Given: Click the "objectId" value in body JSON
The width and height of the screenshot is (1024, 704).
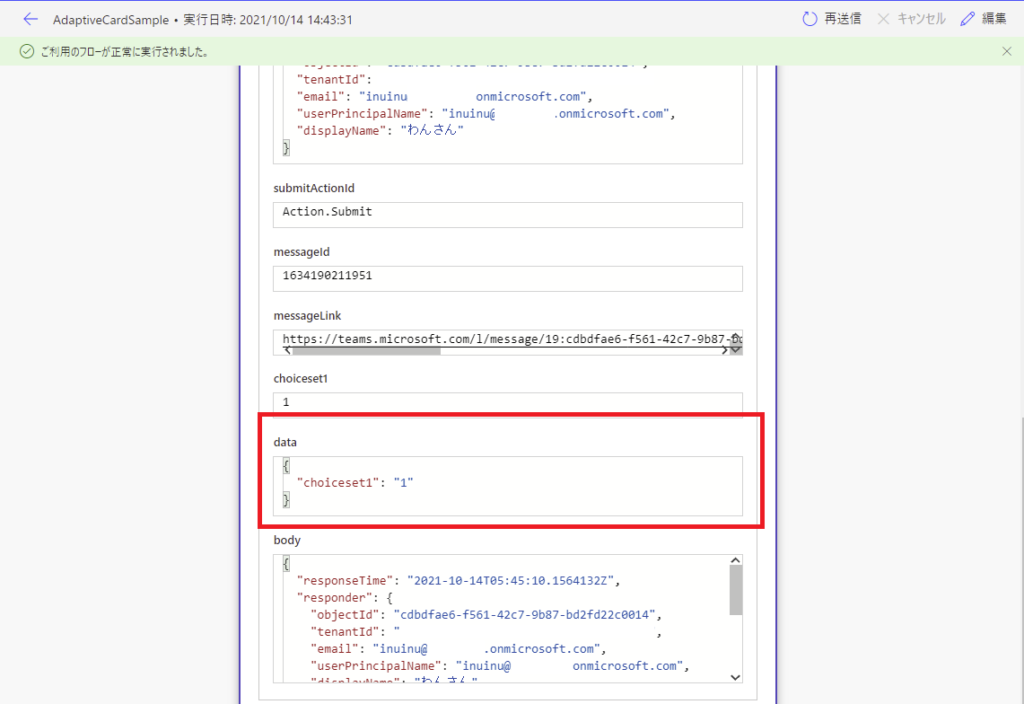Looking at the screenshot, I should tap(524, 615).
